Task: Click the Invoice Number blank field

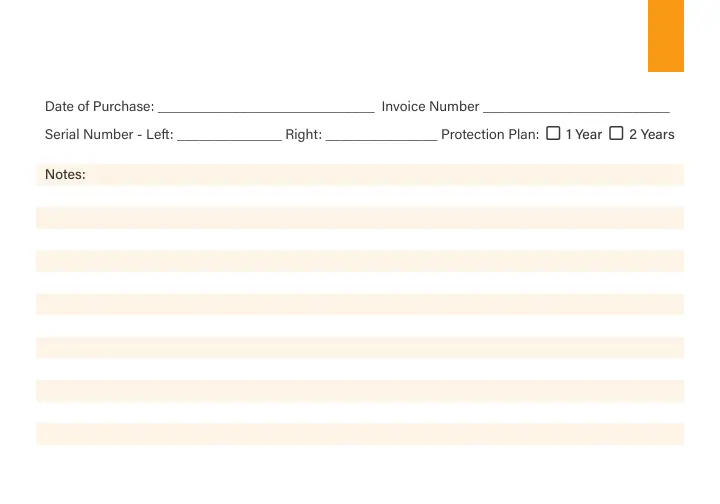Action: [576, 105]
